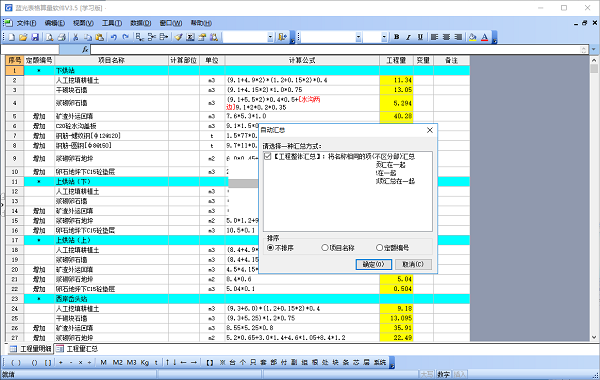This screenshot has height=380, width=600.
Task: Open font color A picker
Action: pos(484,37)
